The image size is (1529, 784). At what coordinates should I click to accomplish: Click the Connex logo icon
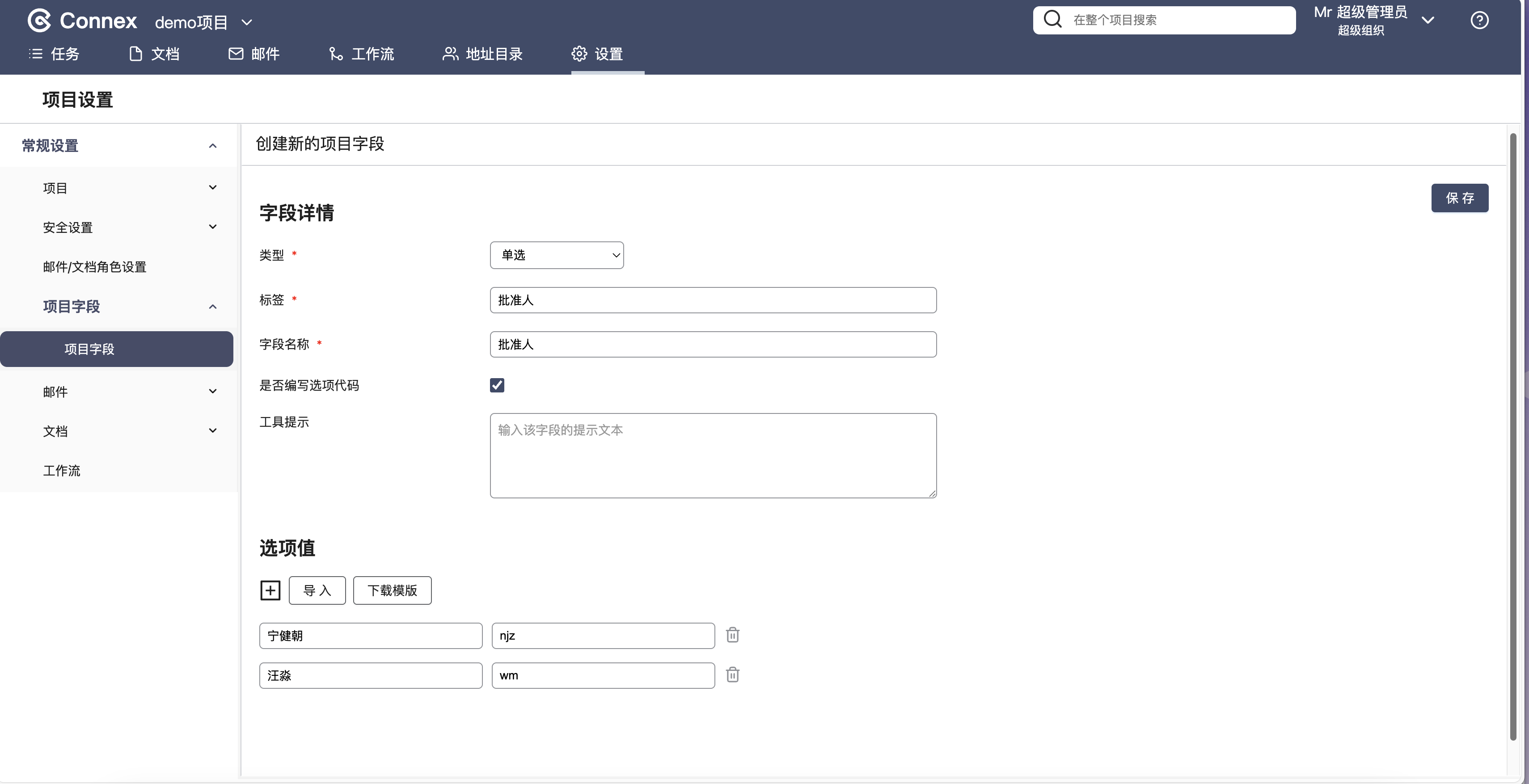pos(39,21)
